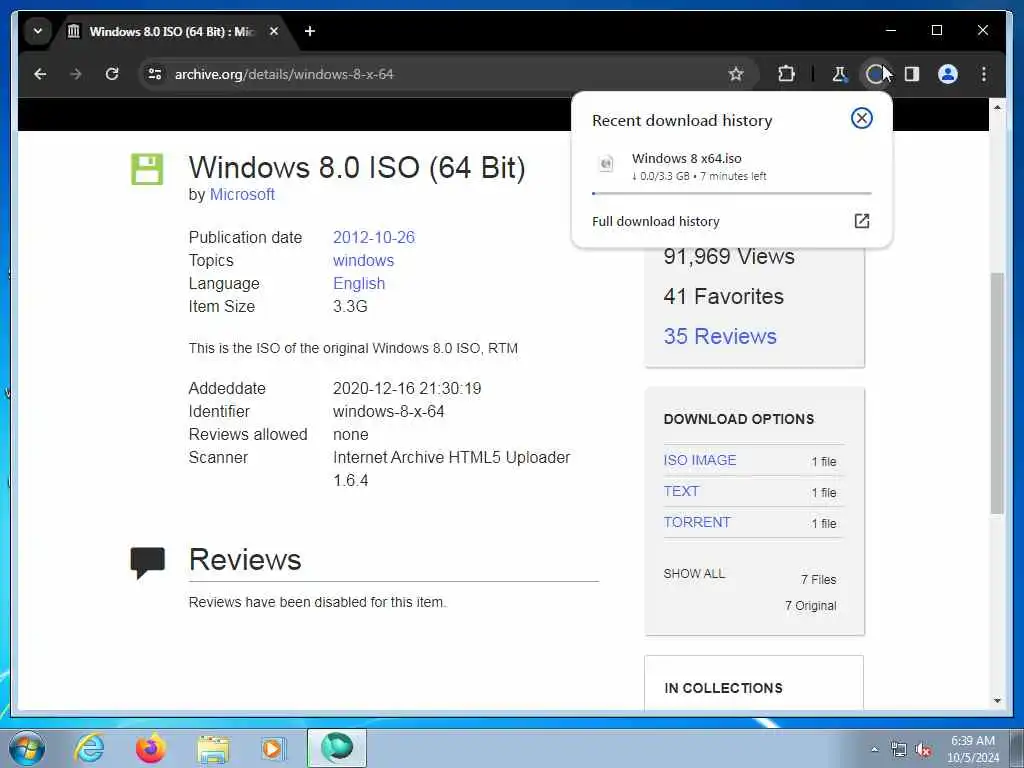
Task: Click the IN COLLECTIONS heading
Action: pos(723,688)
